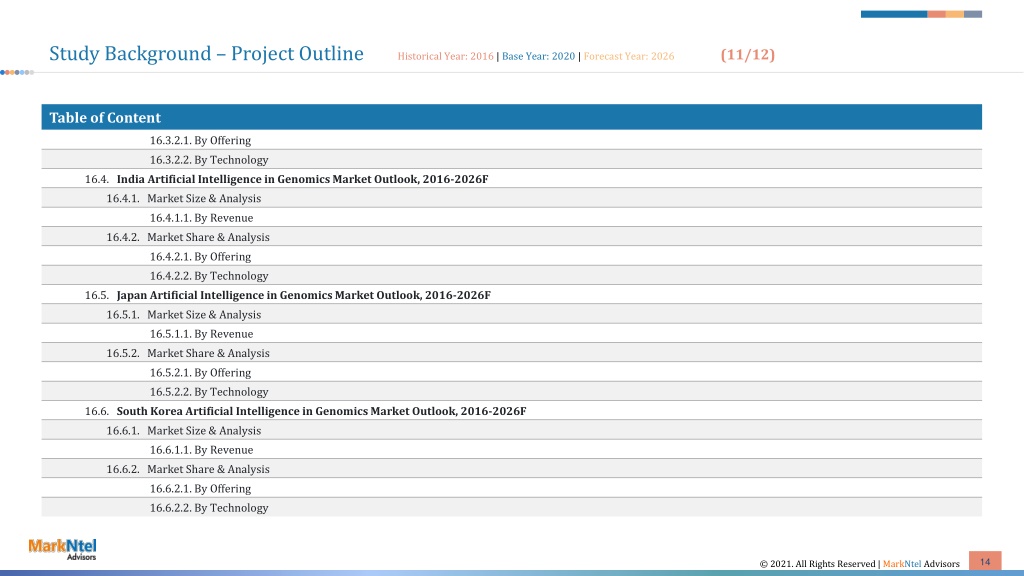Select row 16.6.1. Market Size & Analysis
This screenshot has height=576, width=1024.
click(x=511, y=430)
